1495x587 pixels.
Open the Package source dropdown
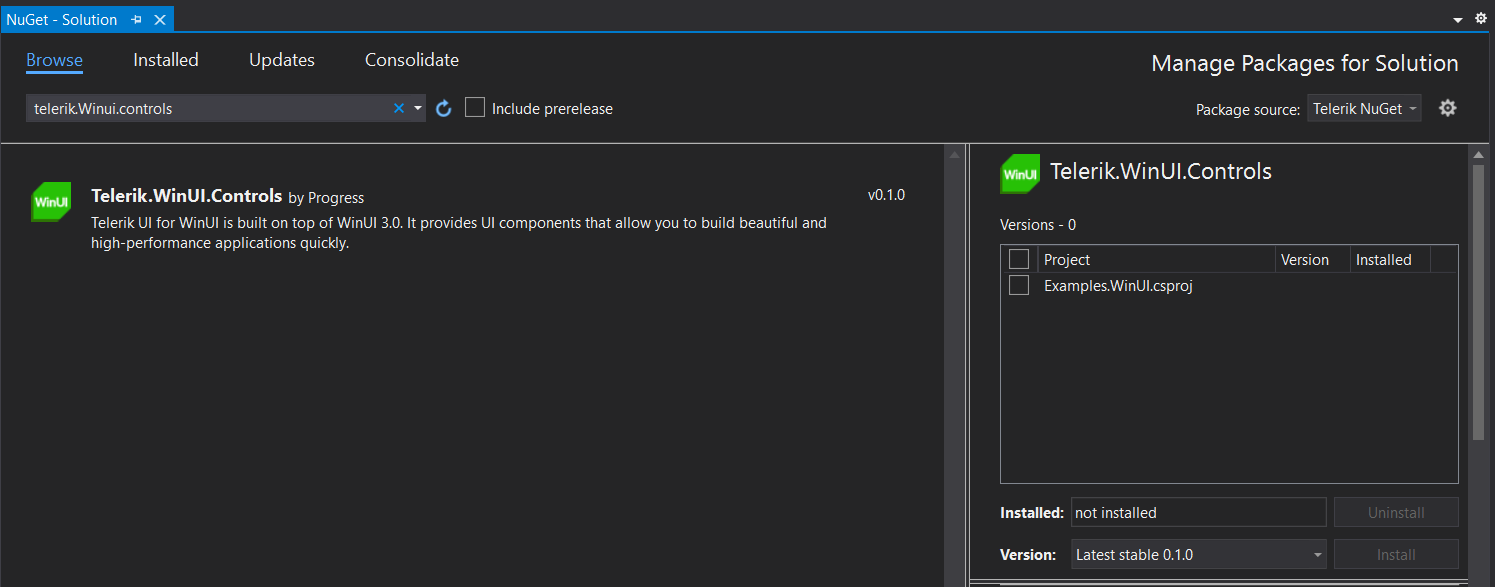pyautogui.click(x=1363, y=108)
